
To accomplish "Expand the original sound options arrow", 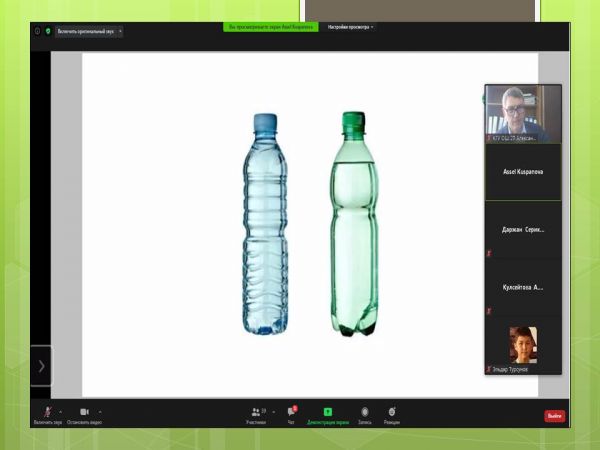I will point(121,31).
